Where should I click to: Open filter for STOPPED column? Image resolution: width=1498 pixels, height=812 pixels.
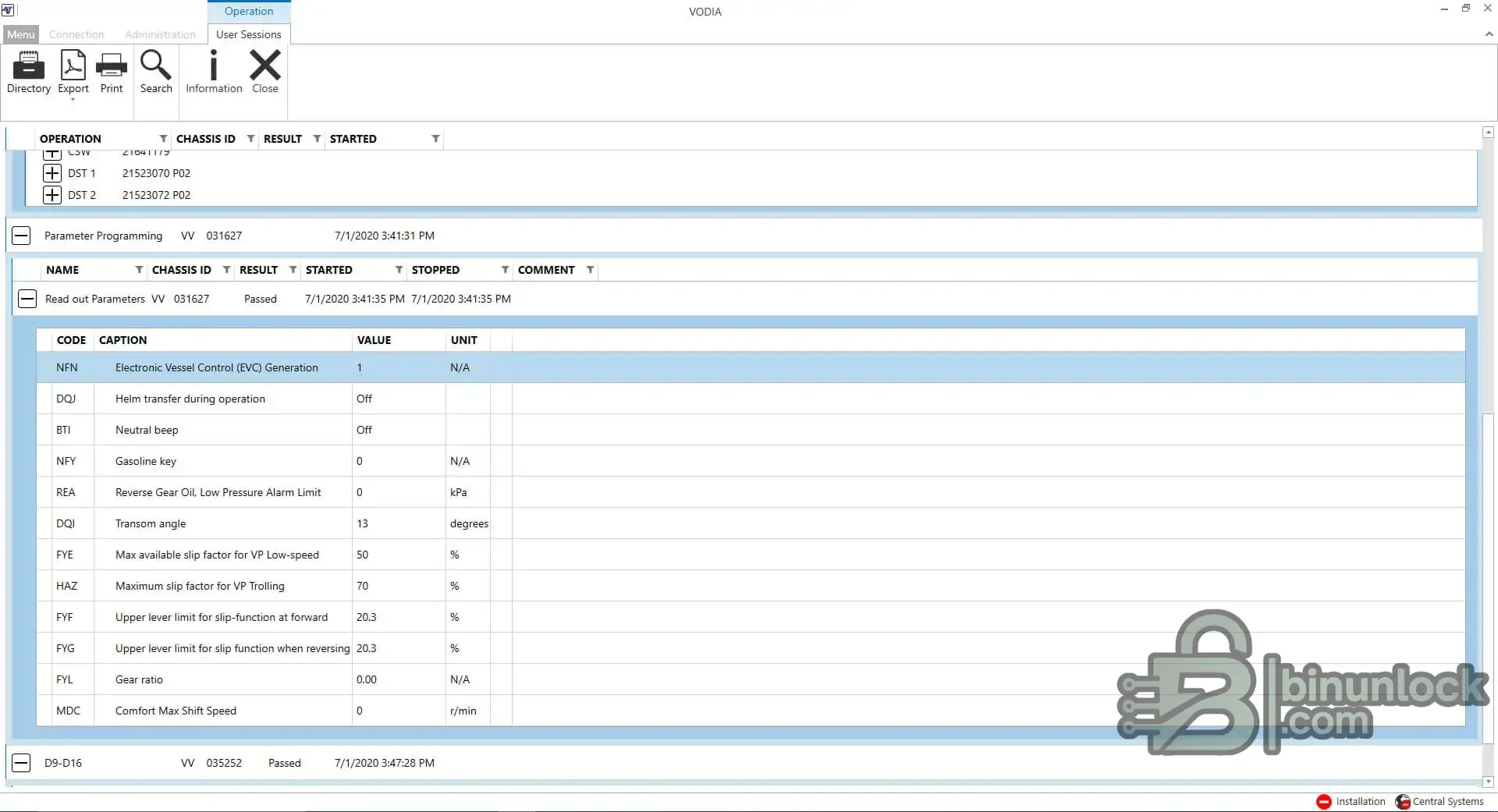[505, 270]
